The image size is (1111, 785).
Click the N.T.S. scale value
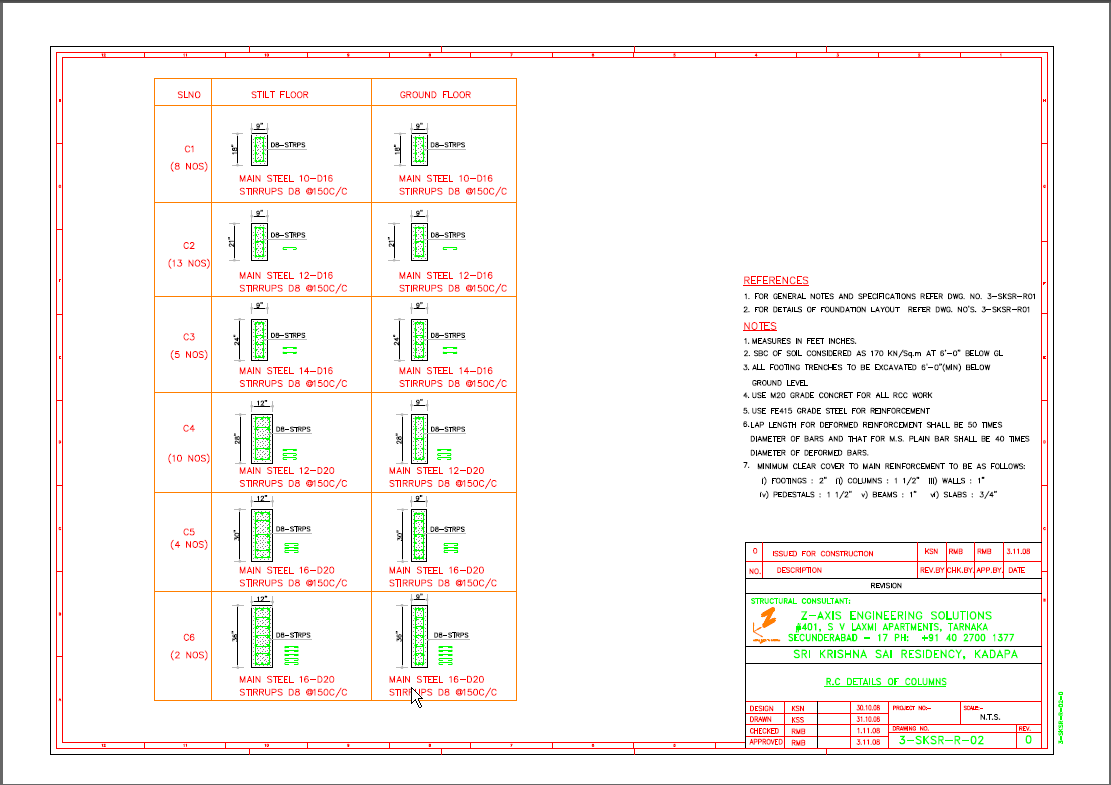pos(990,717)
